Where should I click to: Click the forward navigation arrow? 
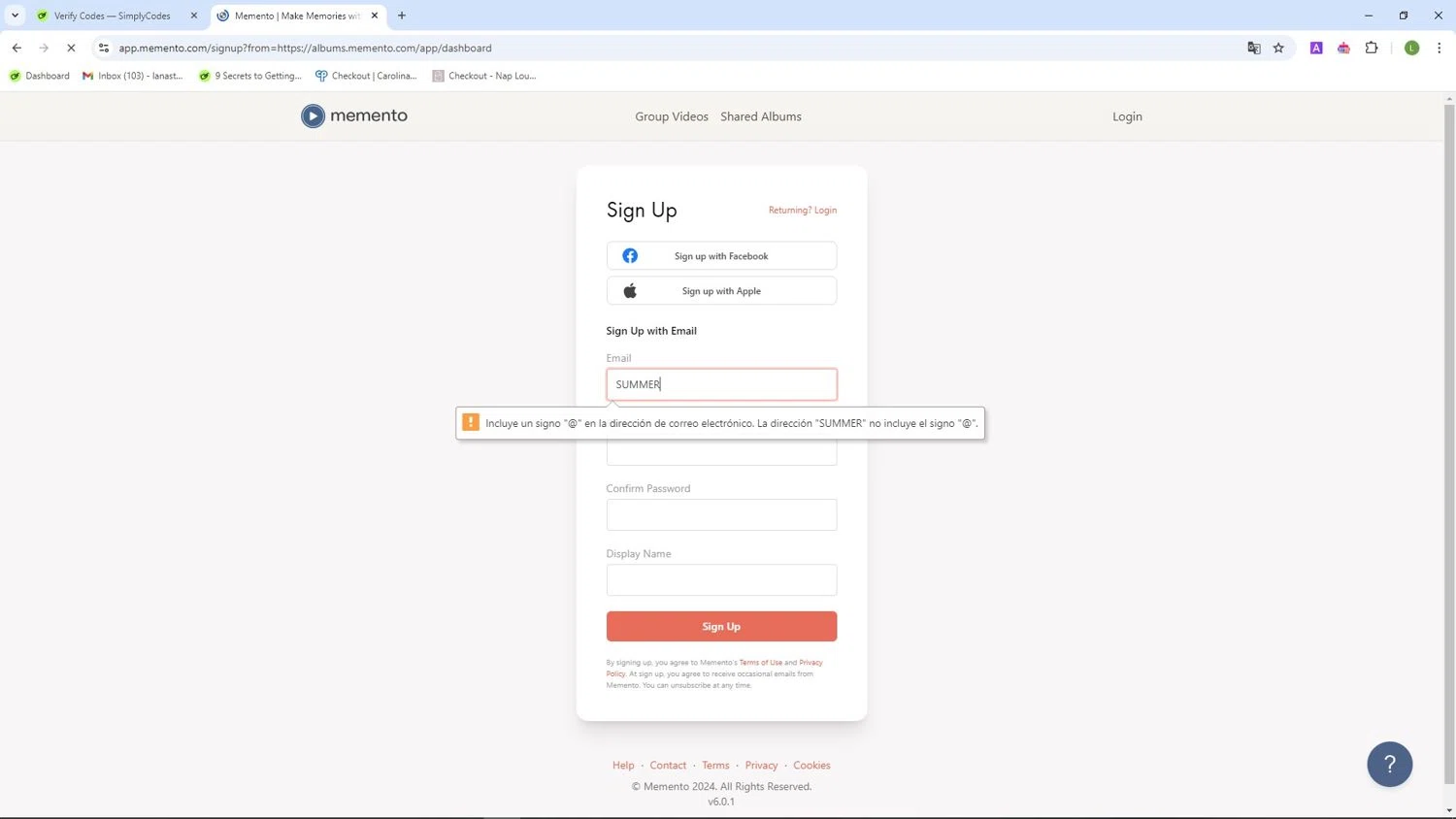click(44, 48)
